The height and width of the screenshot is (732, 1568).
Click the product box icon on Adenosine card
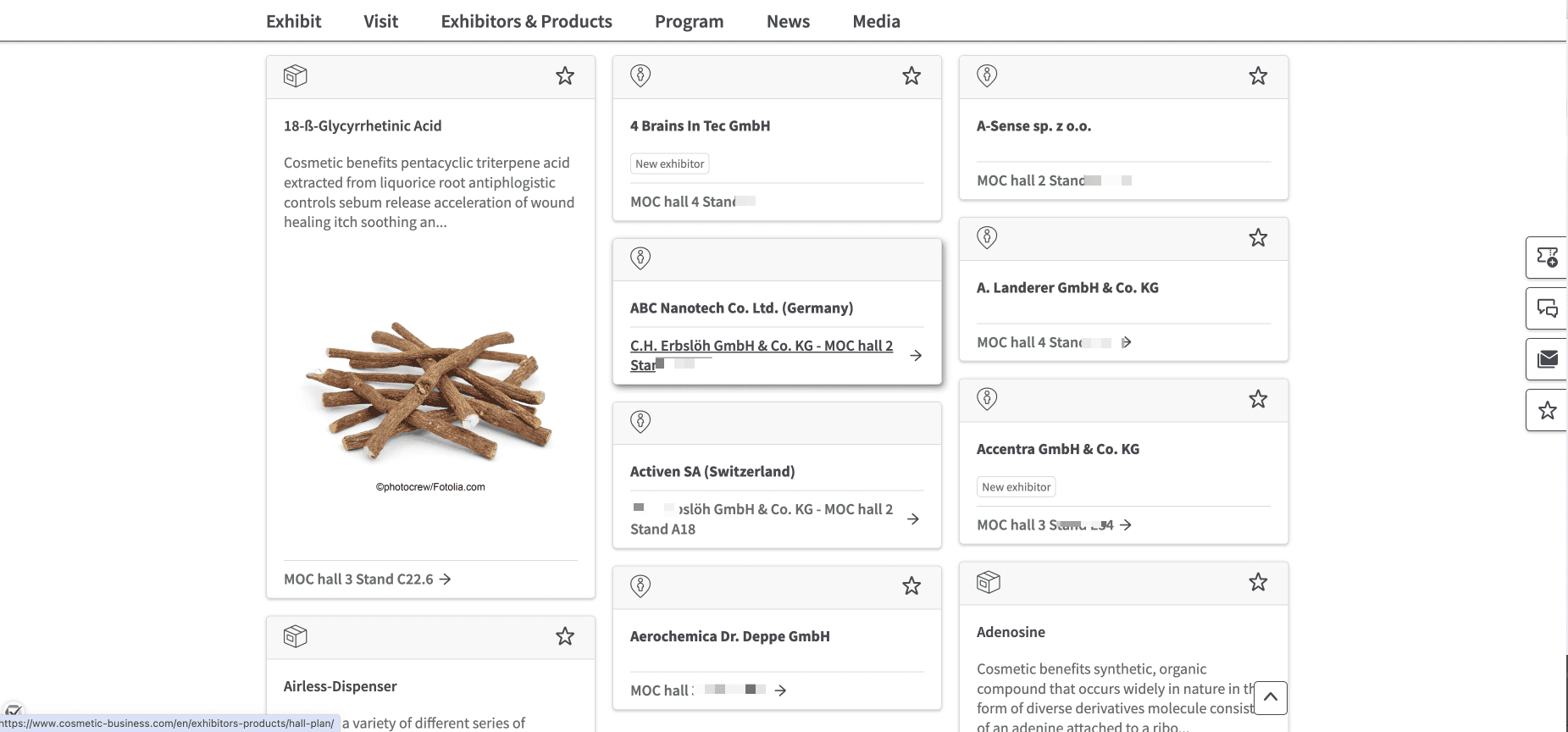tap(988, 583)
